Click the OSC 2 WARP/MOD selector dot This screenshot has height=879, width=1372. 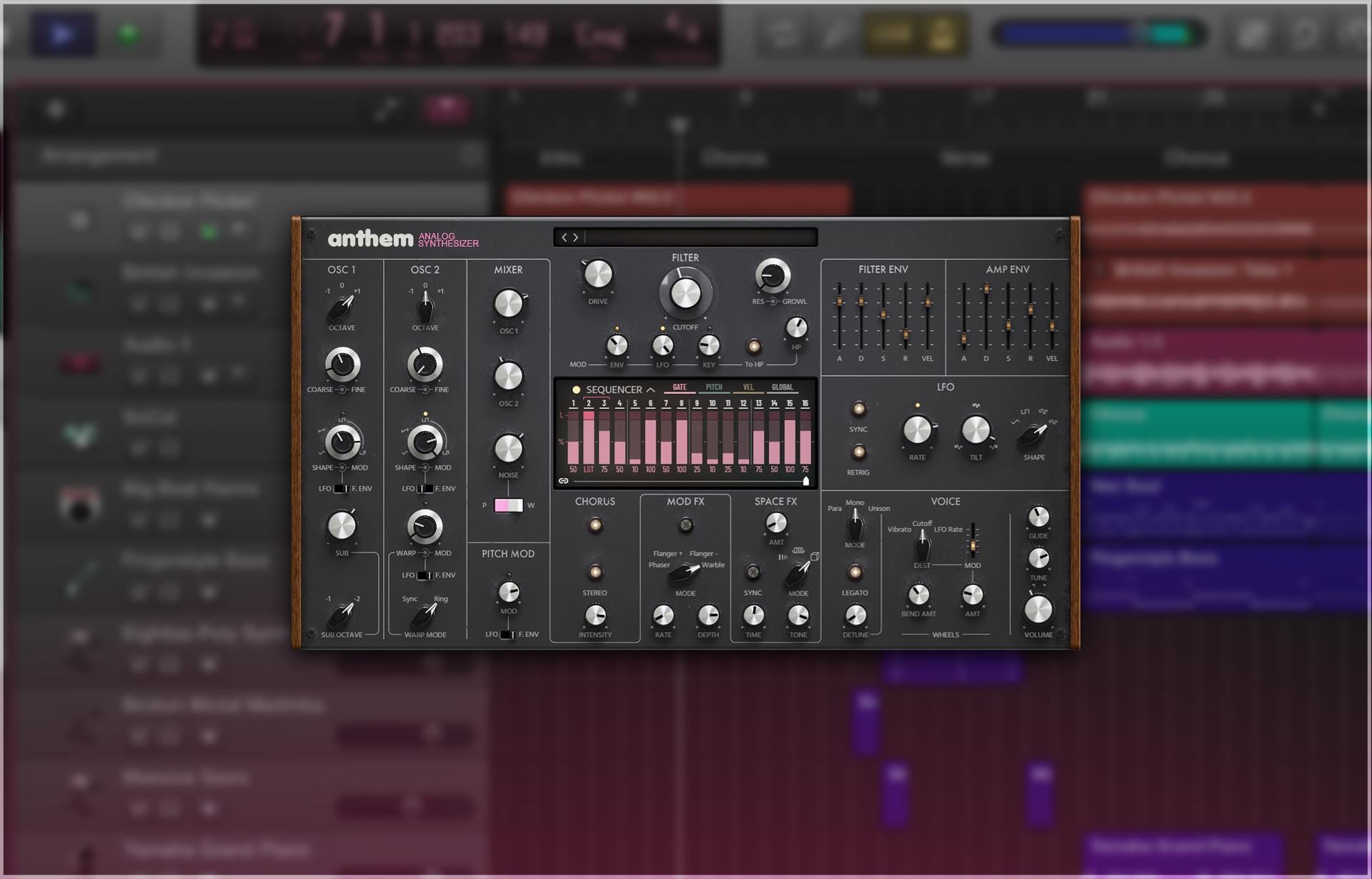(424, 553)
